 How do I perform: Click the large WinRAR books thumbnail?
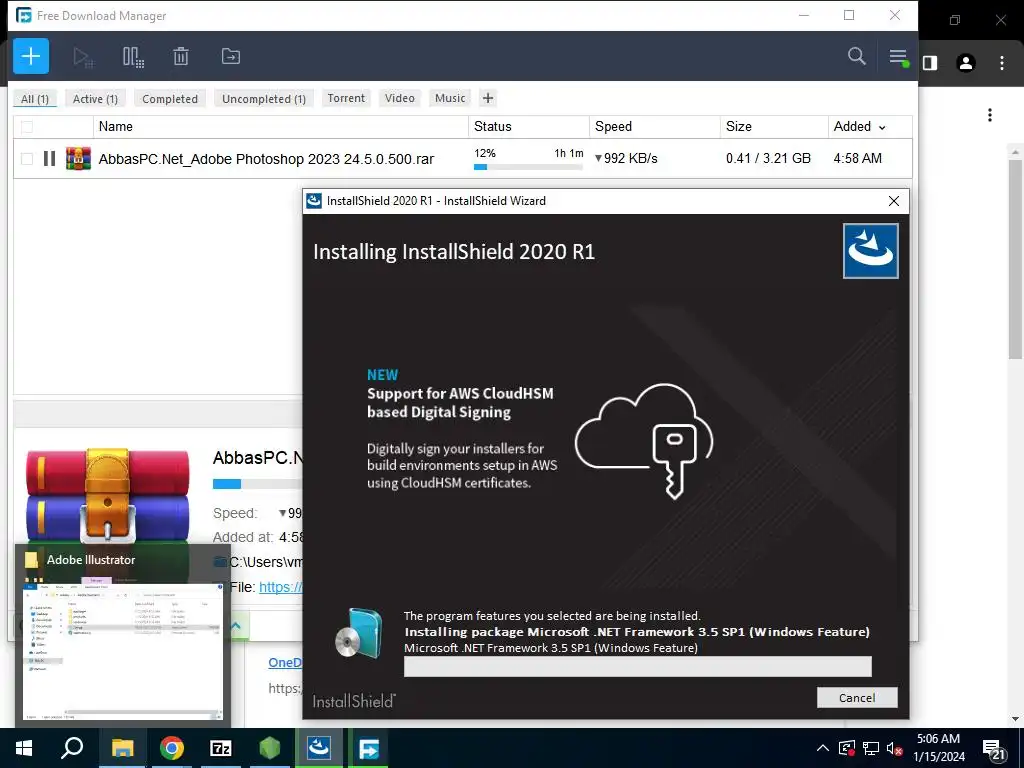click(x=108, y=496)
